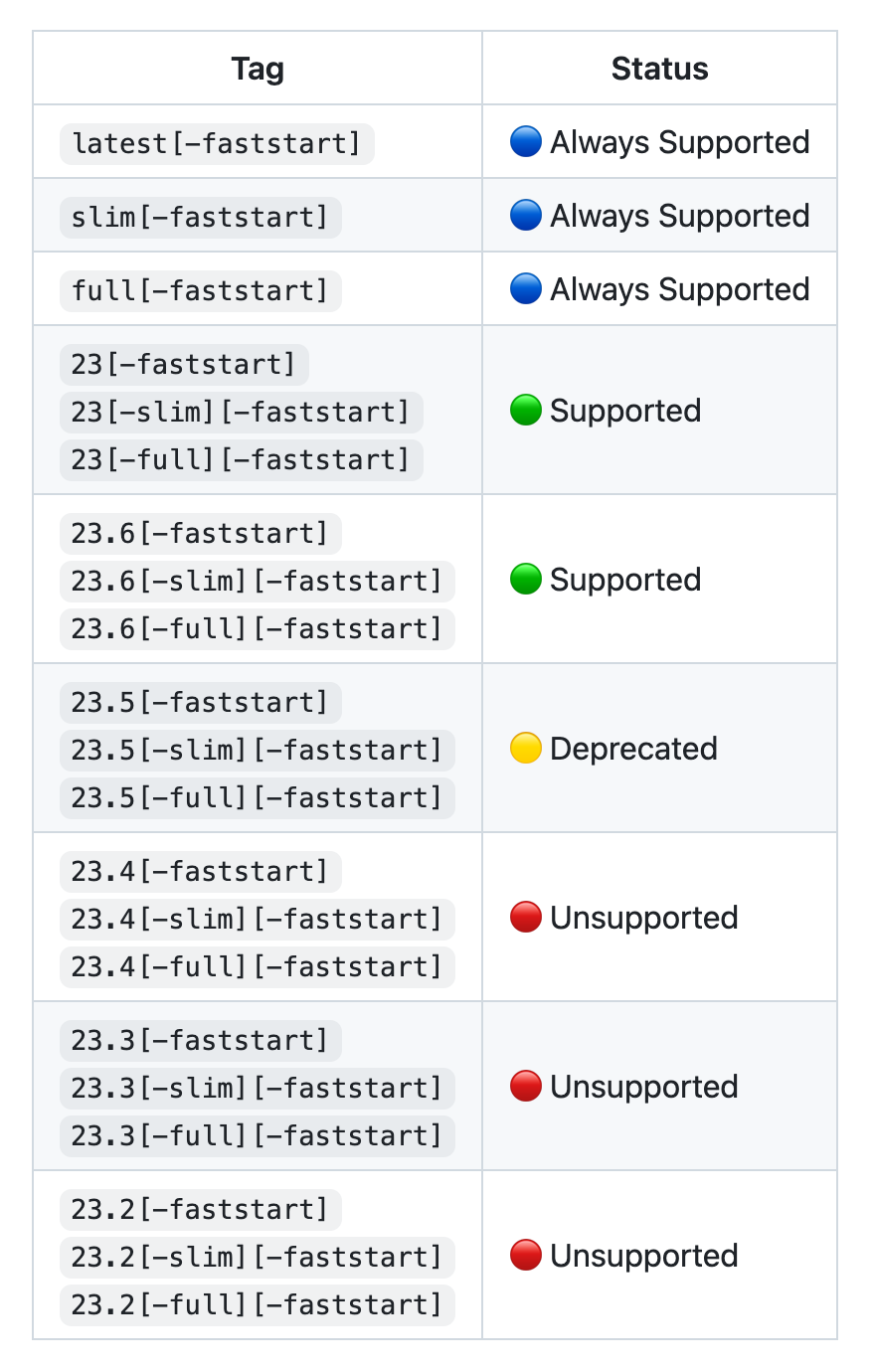This screenshot has width=873, height=1372.
Task: Click green Supported dot for tag 23
Action: (x=525, y=411)
